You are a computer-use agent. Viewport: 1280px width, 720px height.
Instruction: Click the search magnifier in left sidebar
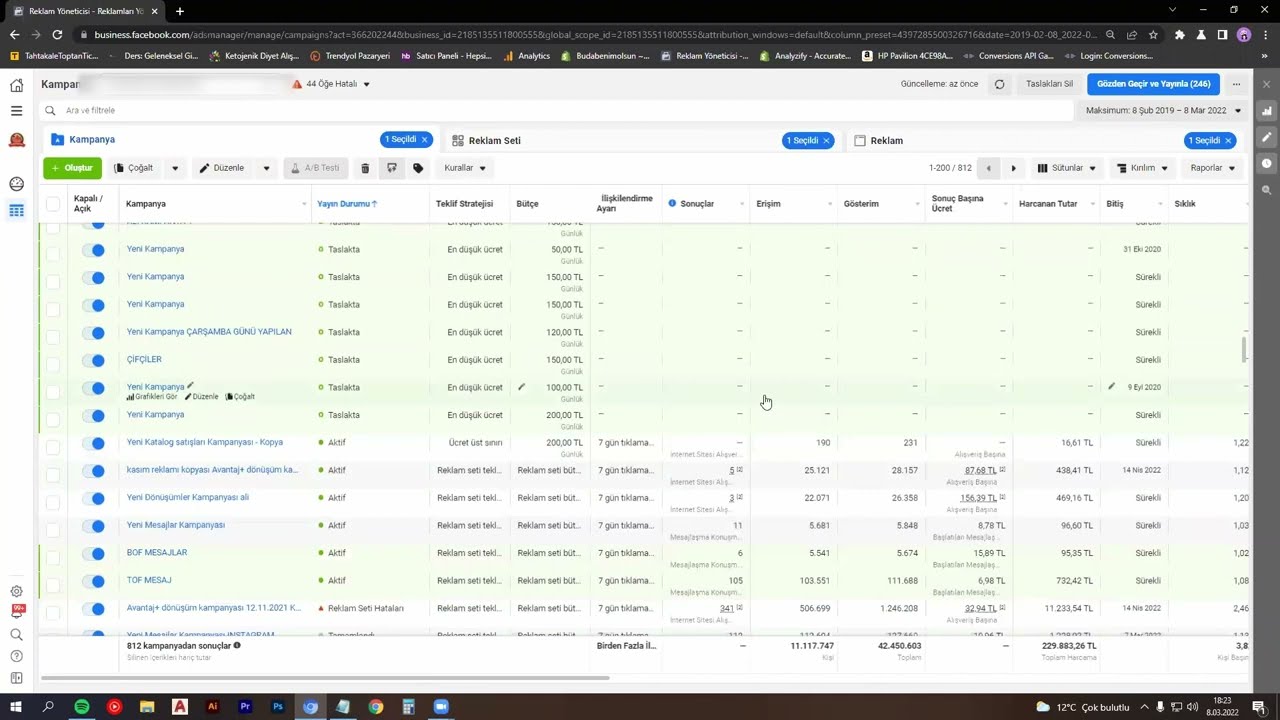[x=16, y=634]
